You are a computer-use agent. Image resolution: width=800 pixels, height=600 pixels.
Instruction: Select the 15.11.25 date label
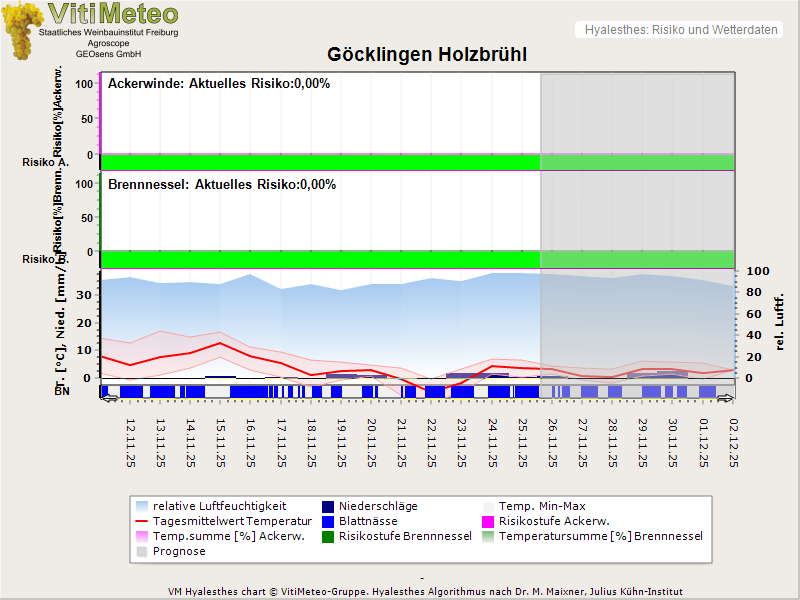(220, 443)
